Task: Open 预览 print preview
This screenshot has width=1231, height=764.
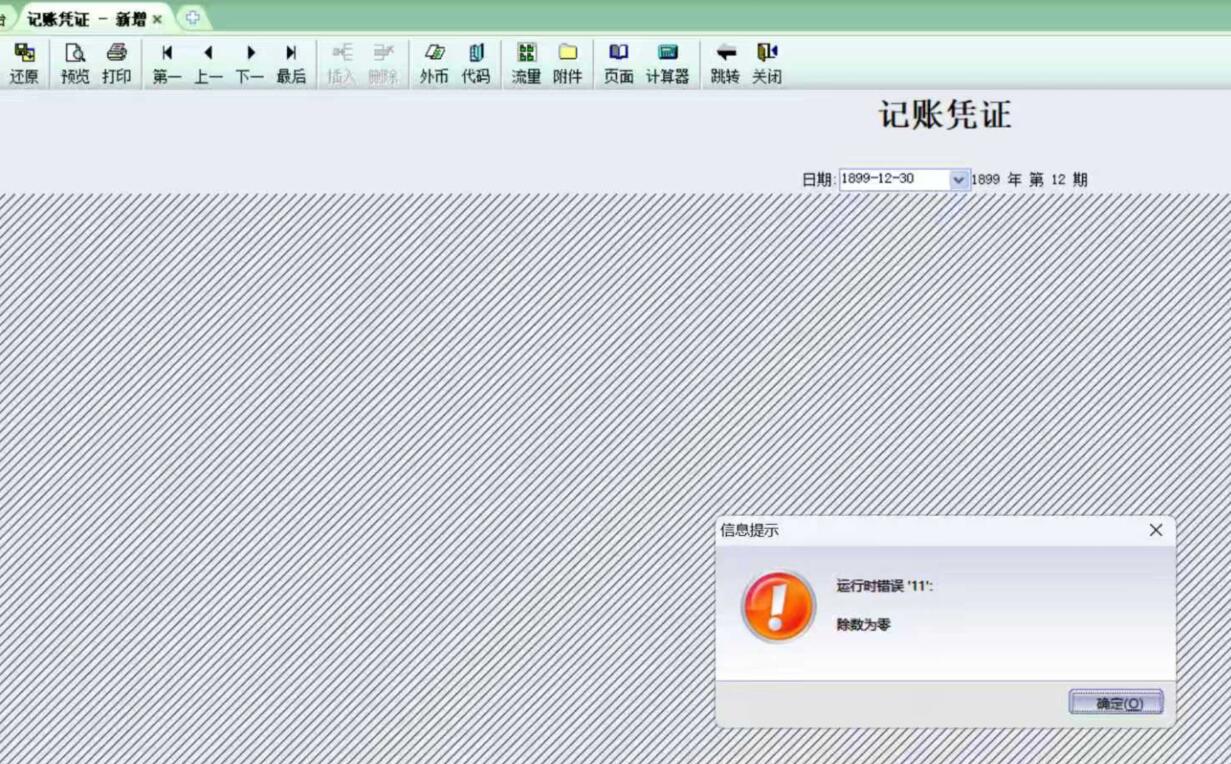Action: click(x=75, y=63)
